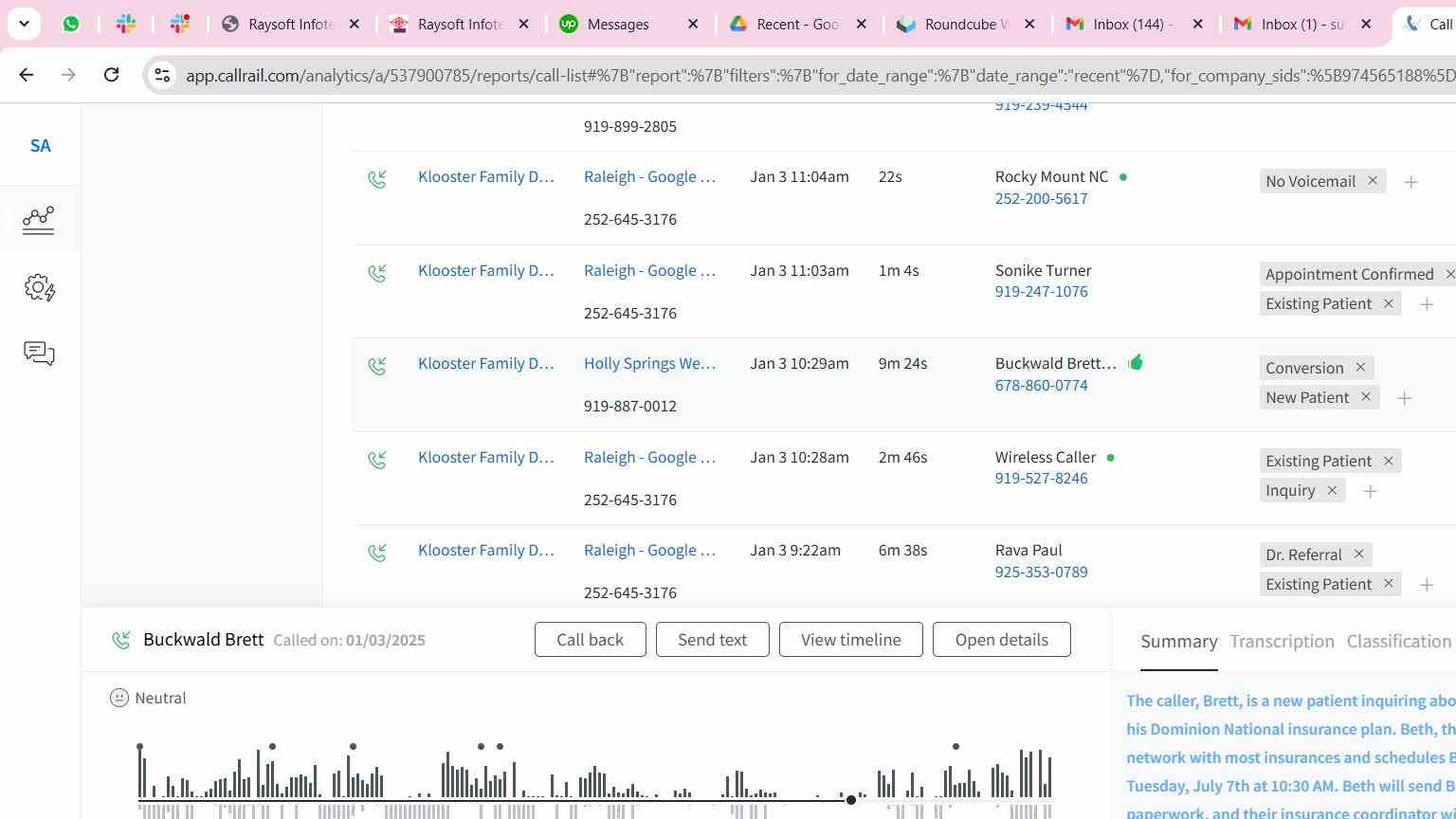Open the Recent Google Drive tab

tap(798, 24)
